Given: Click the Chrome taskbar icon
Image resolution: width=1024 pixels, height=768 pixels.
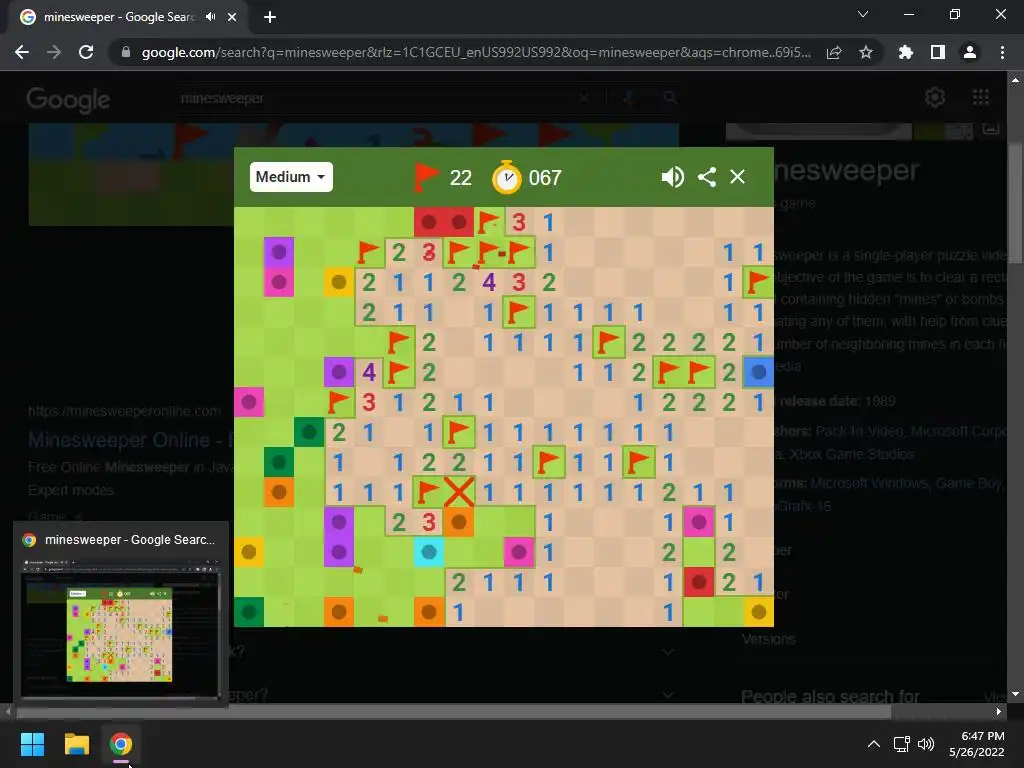Looking at the screenshot, I should point(120,744).
